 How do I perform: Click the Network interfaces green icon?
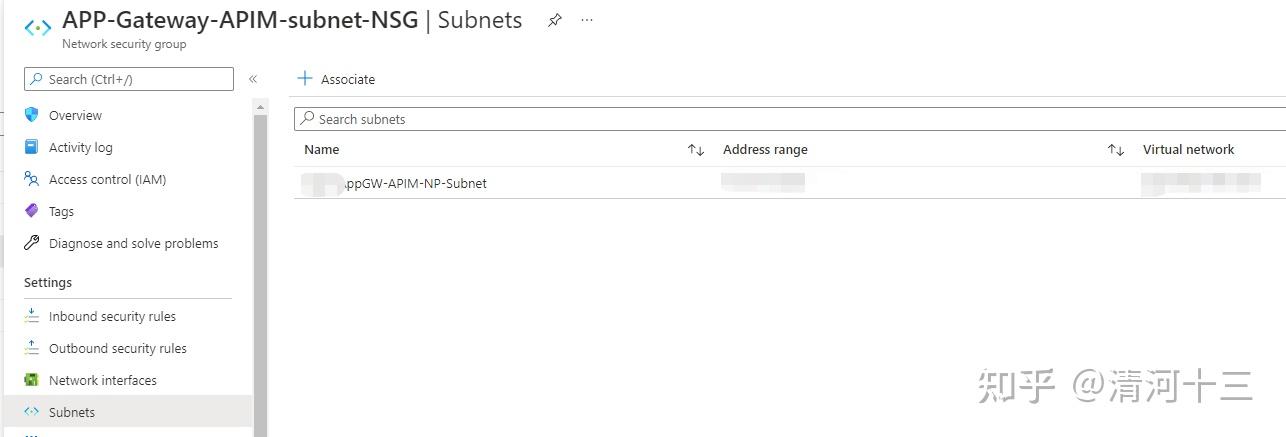pyautogui.click(x=32, y=380)
